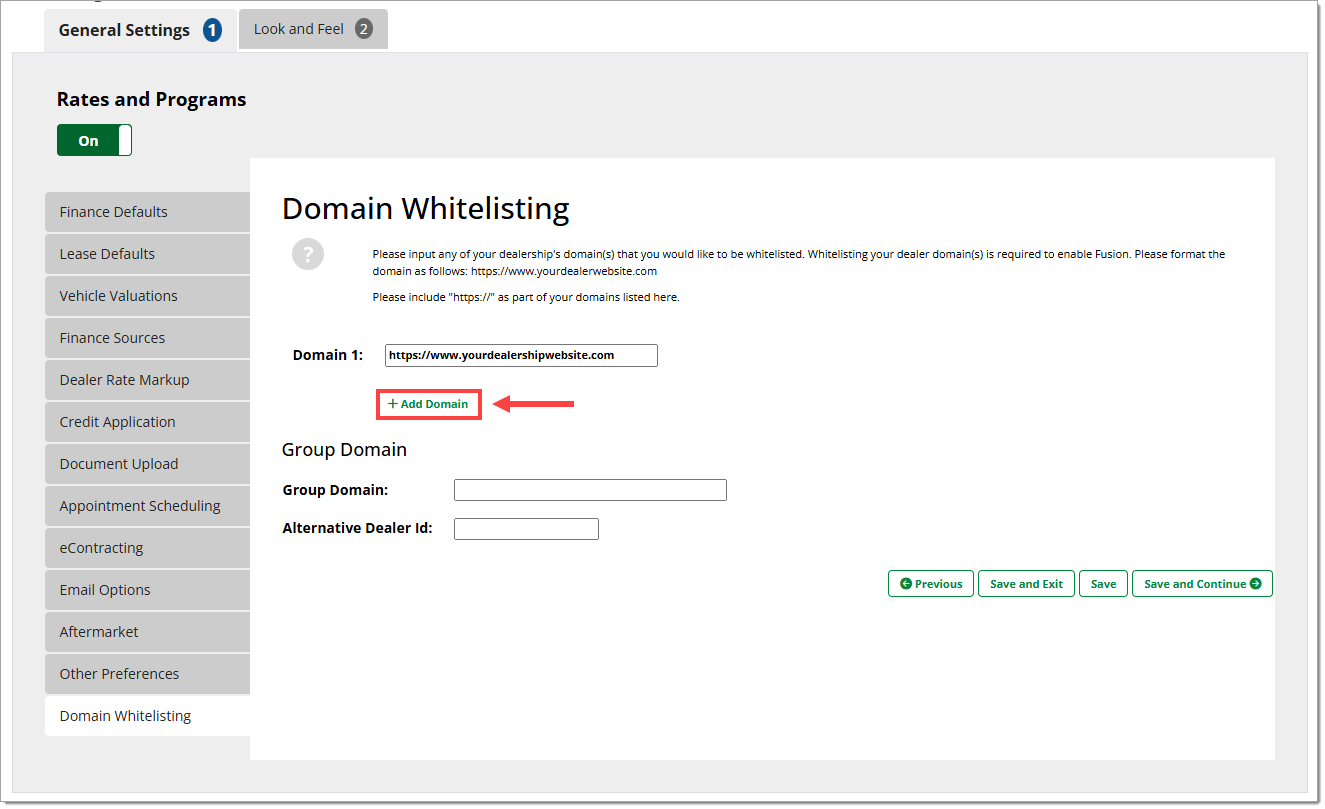Screen dimensions: 1325x809
Task: Go to Lease Defaults section
Action: pyautogui.click(x=147, y=254)
